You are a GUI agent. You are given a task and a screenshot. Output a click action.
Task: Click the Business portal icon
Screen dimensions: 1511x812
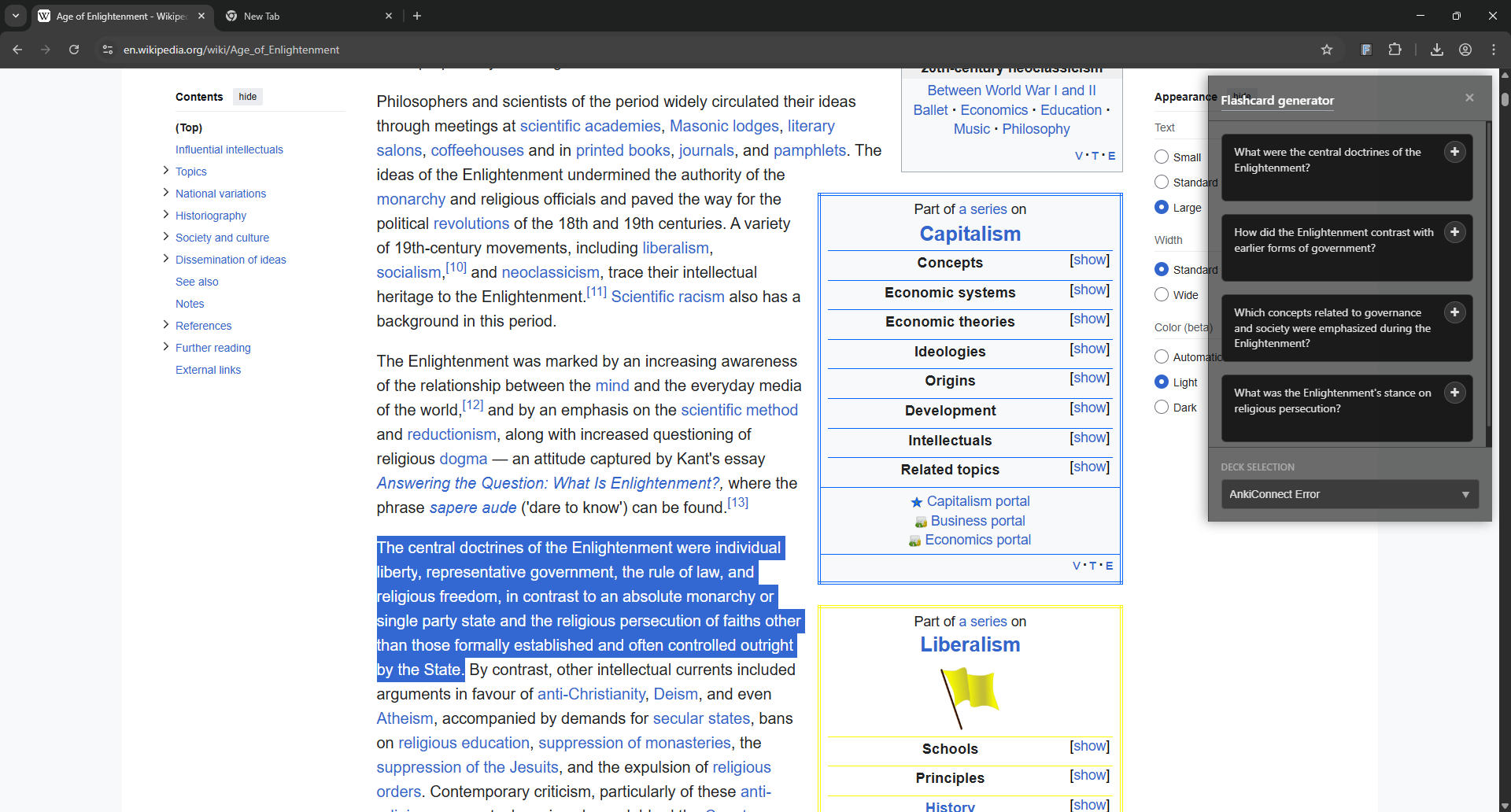point(921,522)
